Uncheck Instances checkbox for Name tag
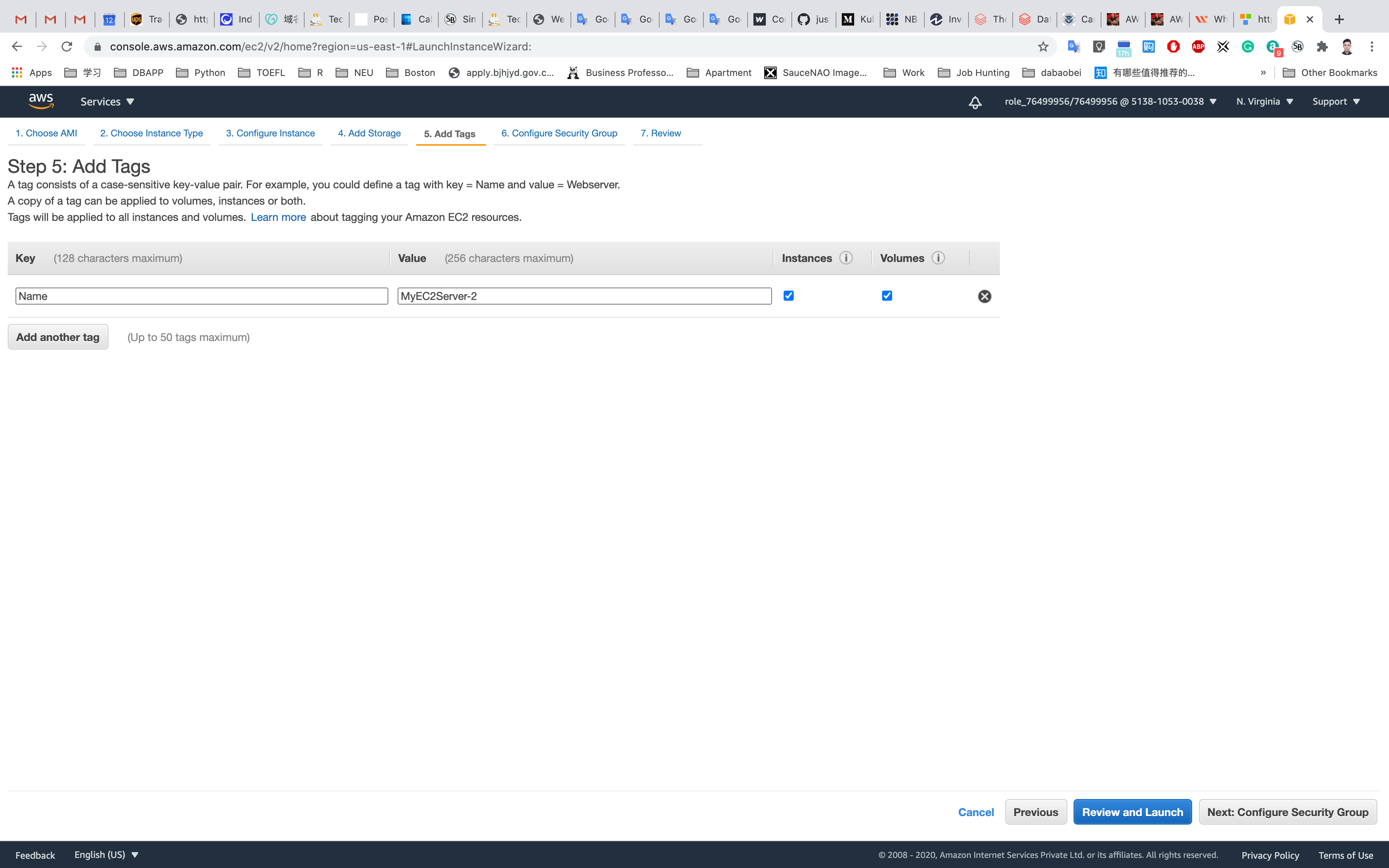 [x=789, y=296]
